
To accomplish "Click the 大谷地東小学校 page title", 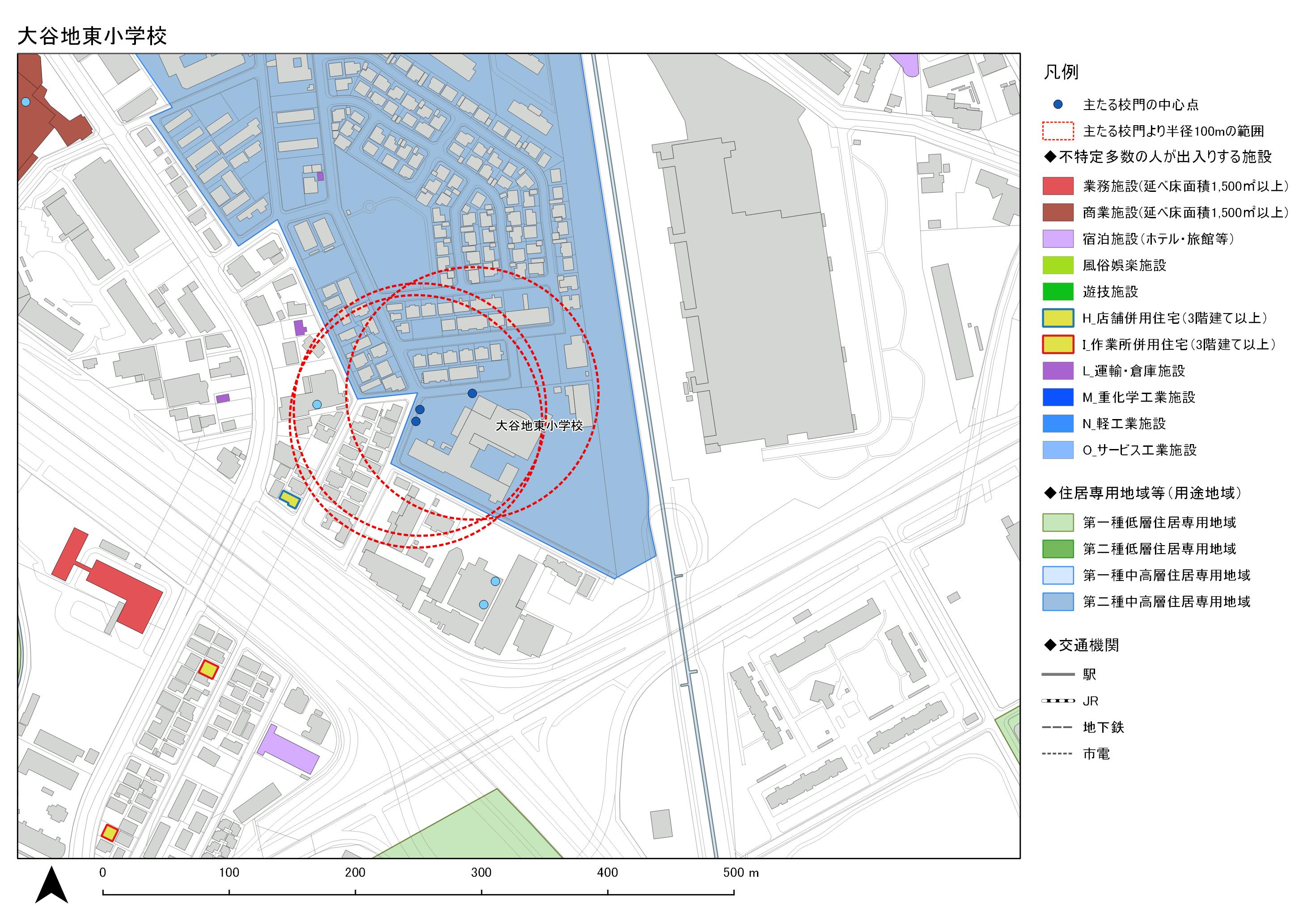I will pyautogui.click(x=92, y=36).
